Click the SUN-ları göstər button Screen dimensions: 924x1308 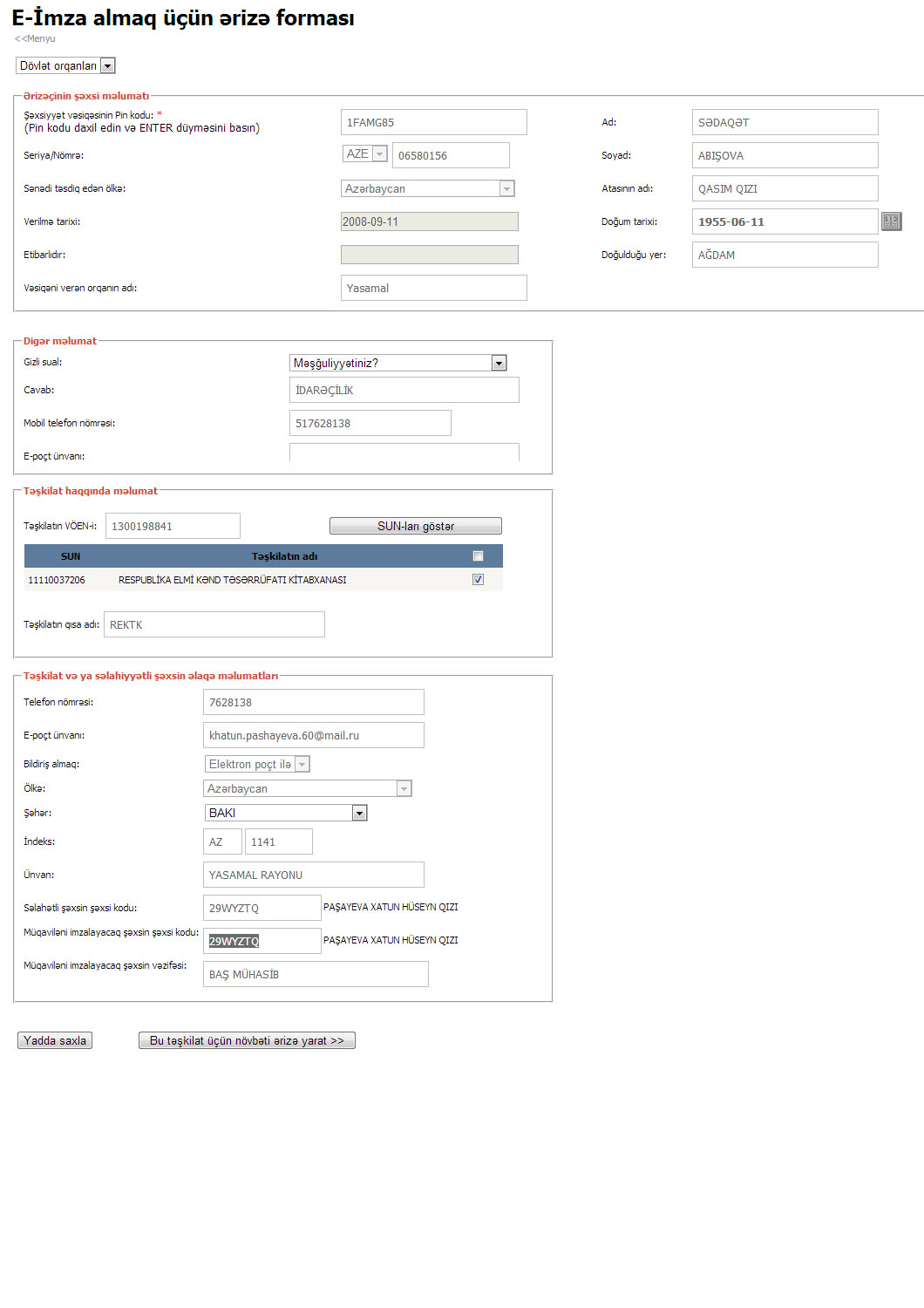click(x=416, y=526)
